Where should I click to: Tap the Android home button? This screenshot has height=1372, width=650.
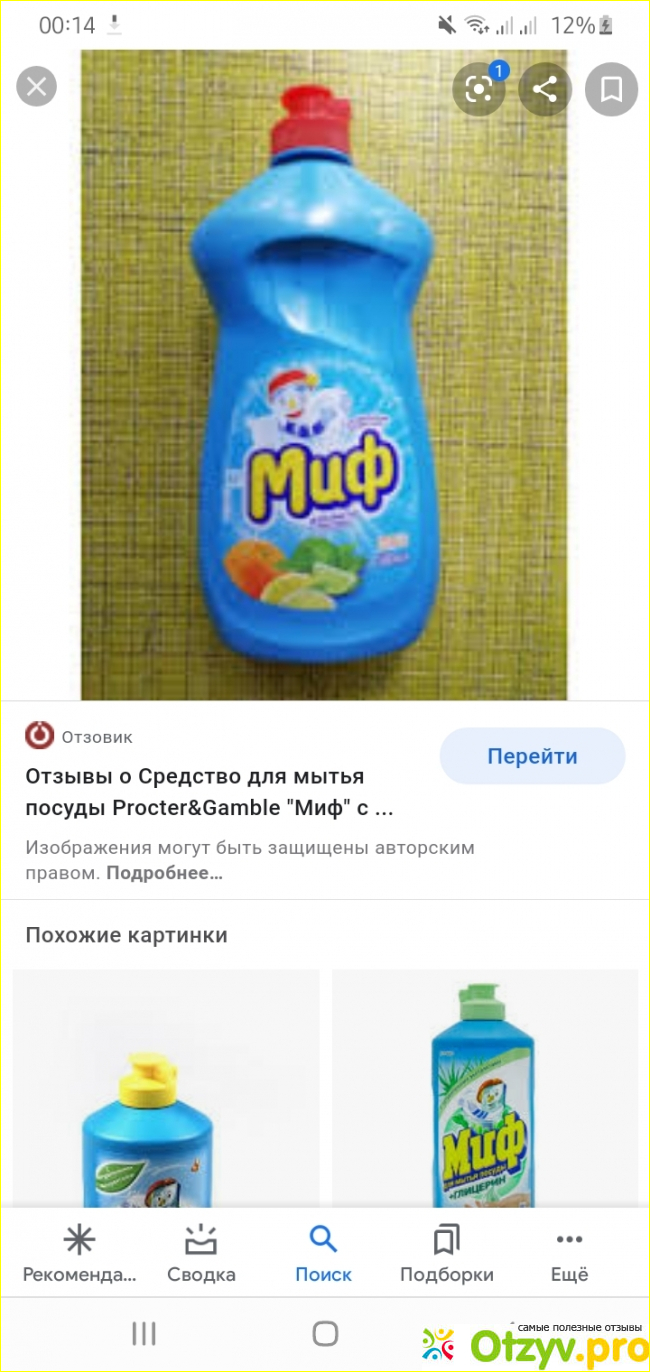(325, 1333)
